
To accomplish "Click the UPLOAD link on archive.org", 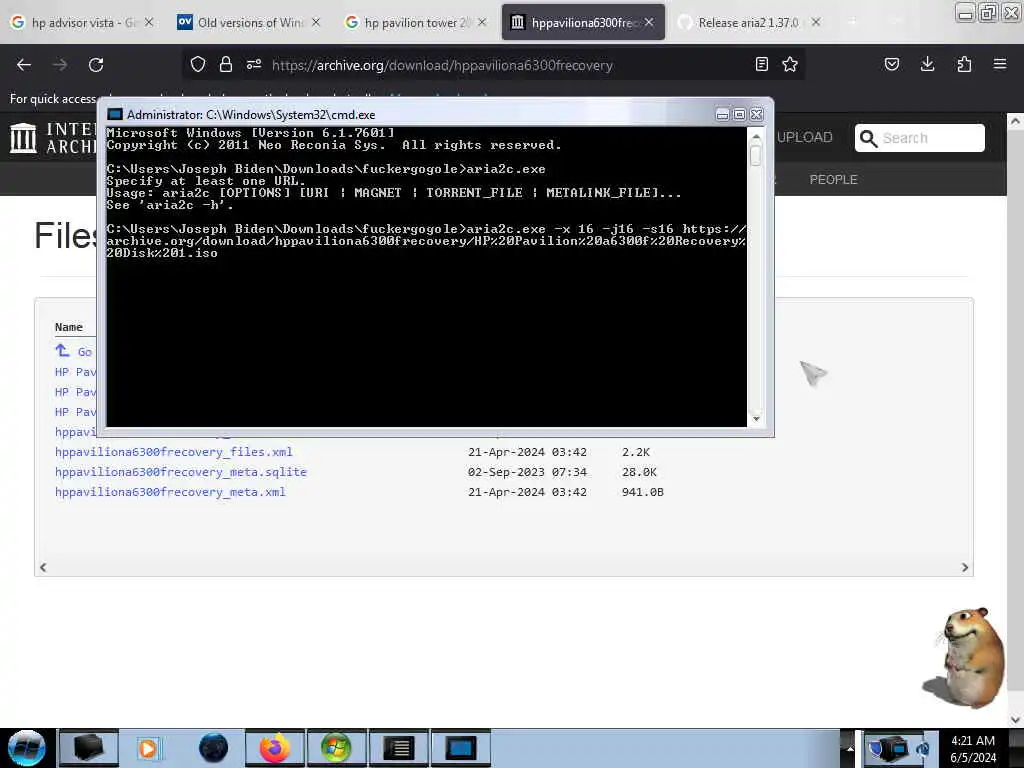I will pyautogui.click(x=805, y=137).
